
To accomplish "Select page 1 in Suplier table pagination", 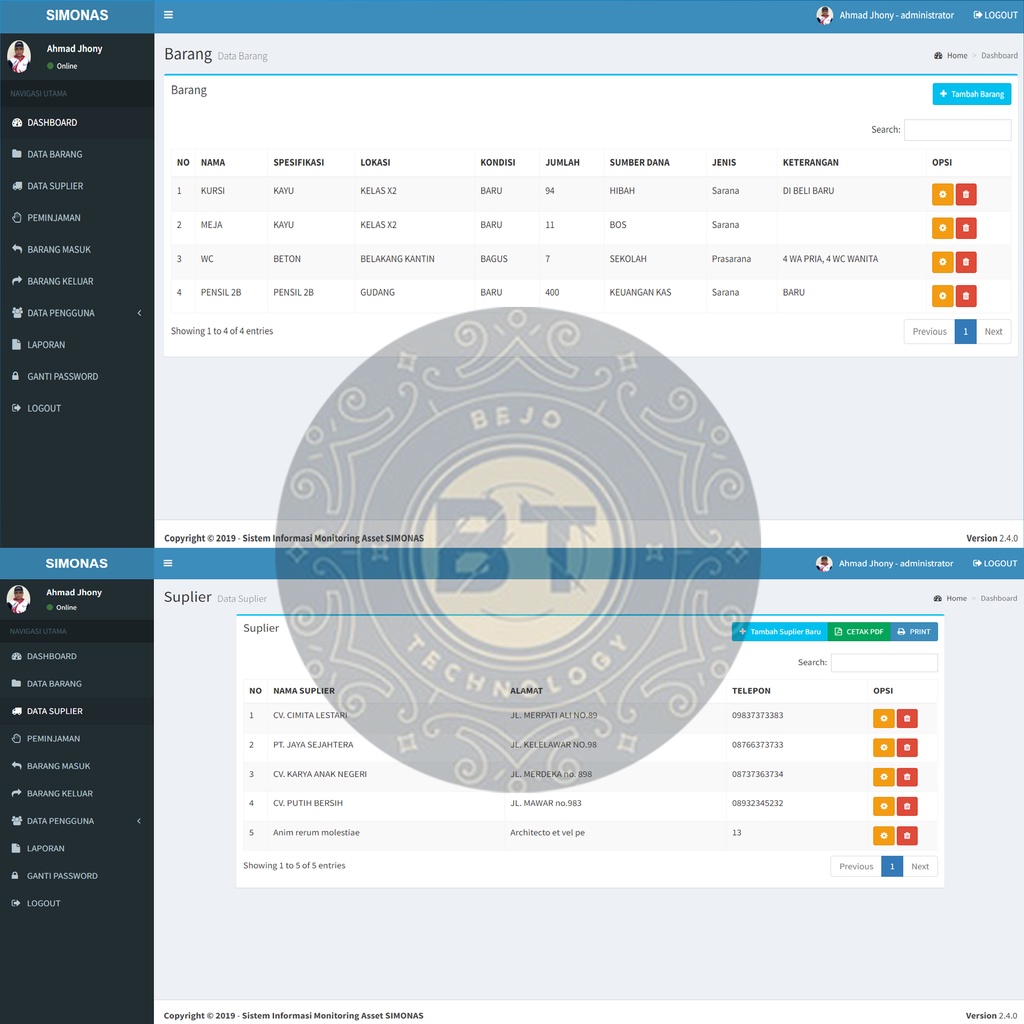I will pyautogui.click(x=892, y=867).
